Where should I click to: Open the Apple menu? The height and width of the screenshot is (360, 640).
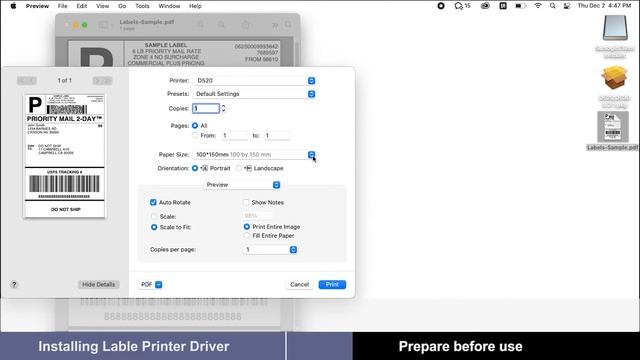[13, 6]
